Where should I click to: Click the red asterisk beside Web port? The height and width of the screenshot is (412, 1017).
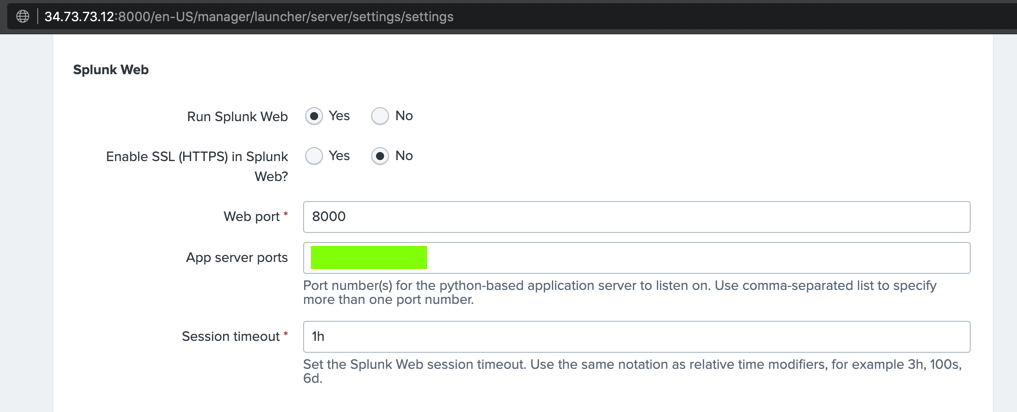pyautogui.click(x=286, y=216)
